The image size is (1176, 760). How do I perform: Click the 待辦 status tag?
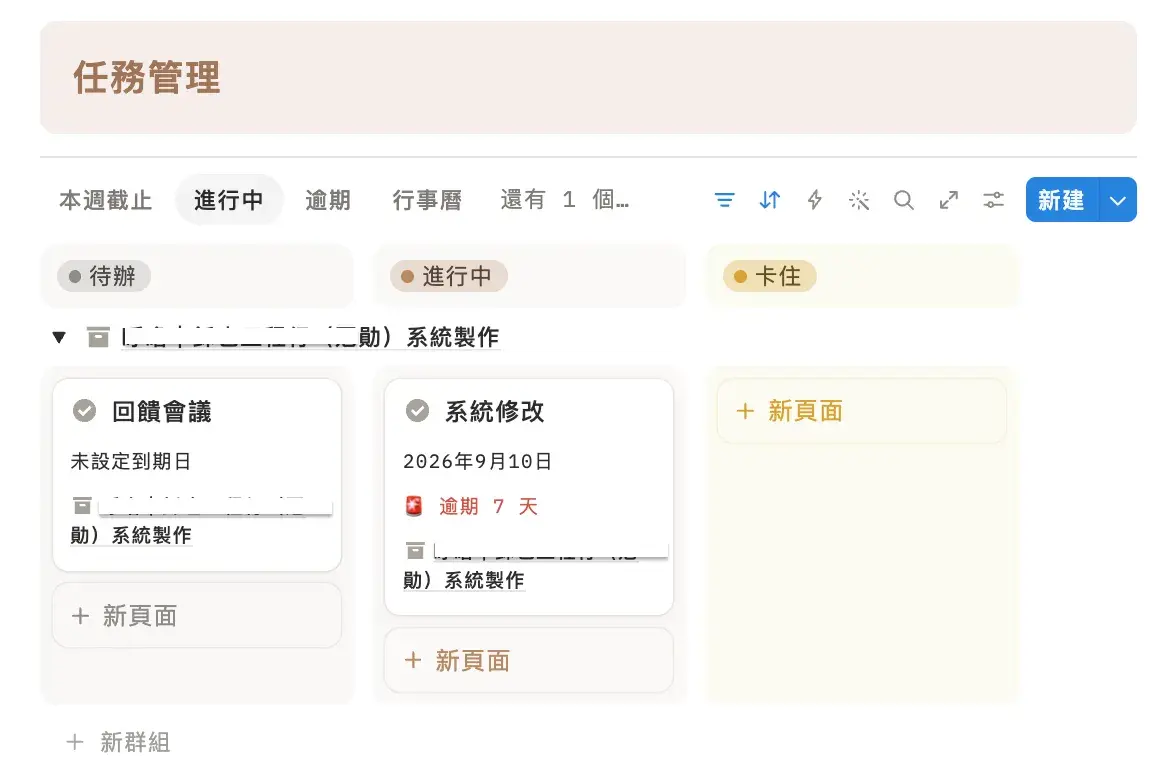pyautogui.click(x=104, y=276)
